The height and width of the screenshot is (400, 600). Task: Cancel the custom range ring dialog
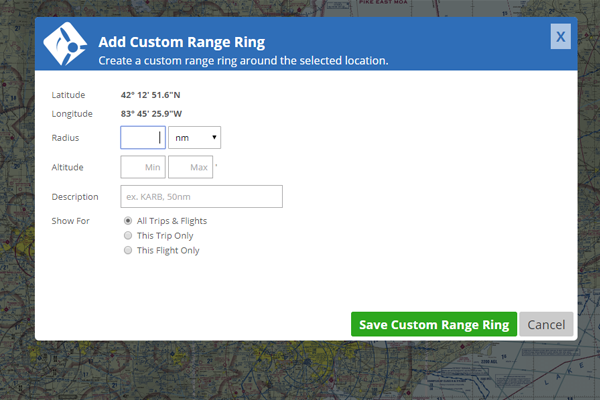(546, 325)
